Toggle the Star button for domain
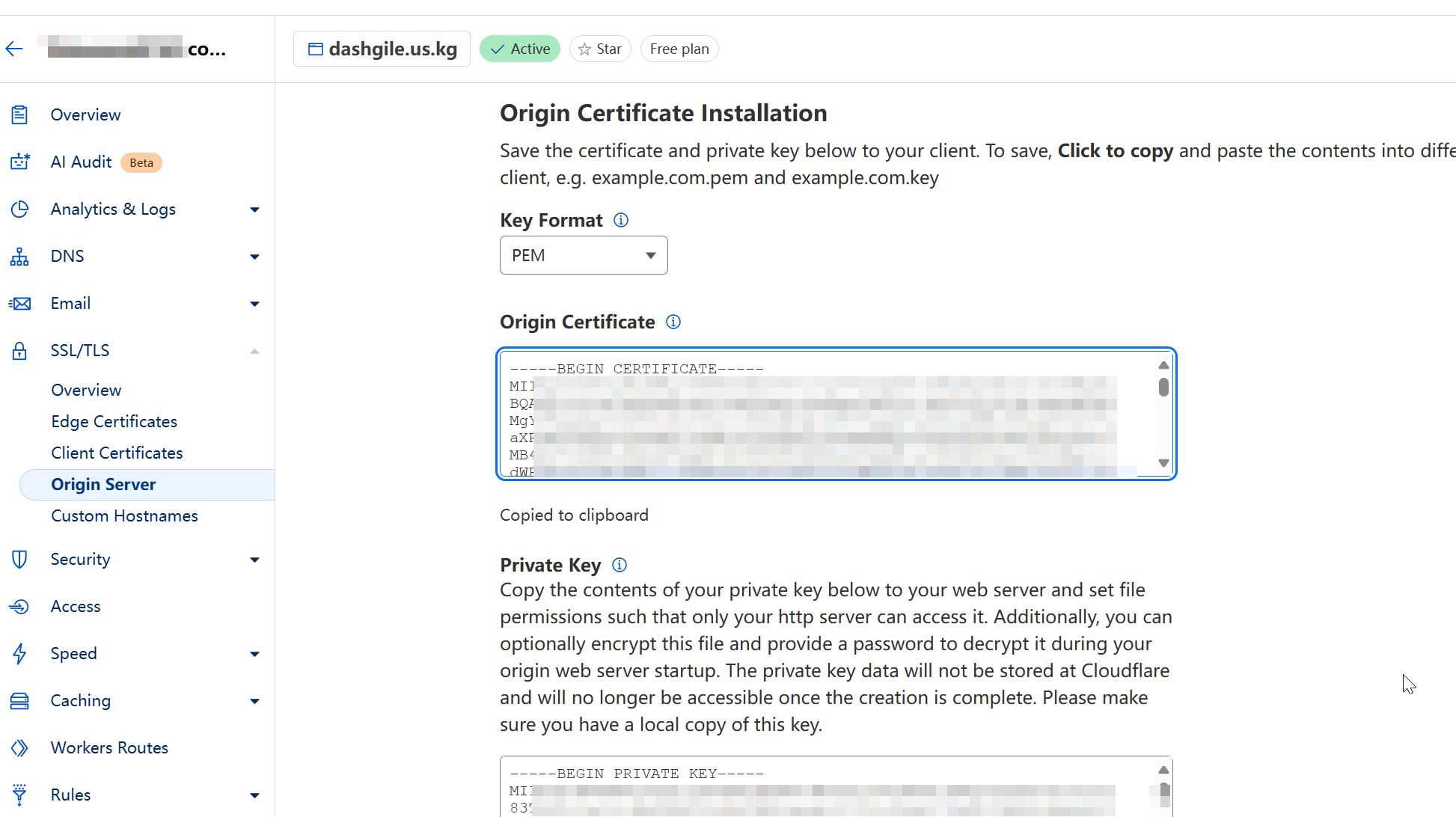The height and width of the screenshot is (817, 1456). pyautogui.click(x=600, y=49)
